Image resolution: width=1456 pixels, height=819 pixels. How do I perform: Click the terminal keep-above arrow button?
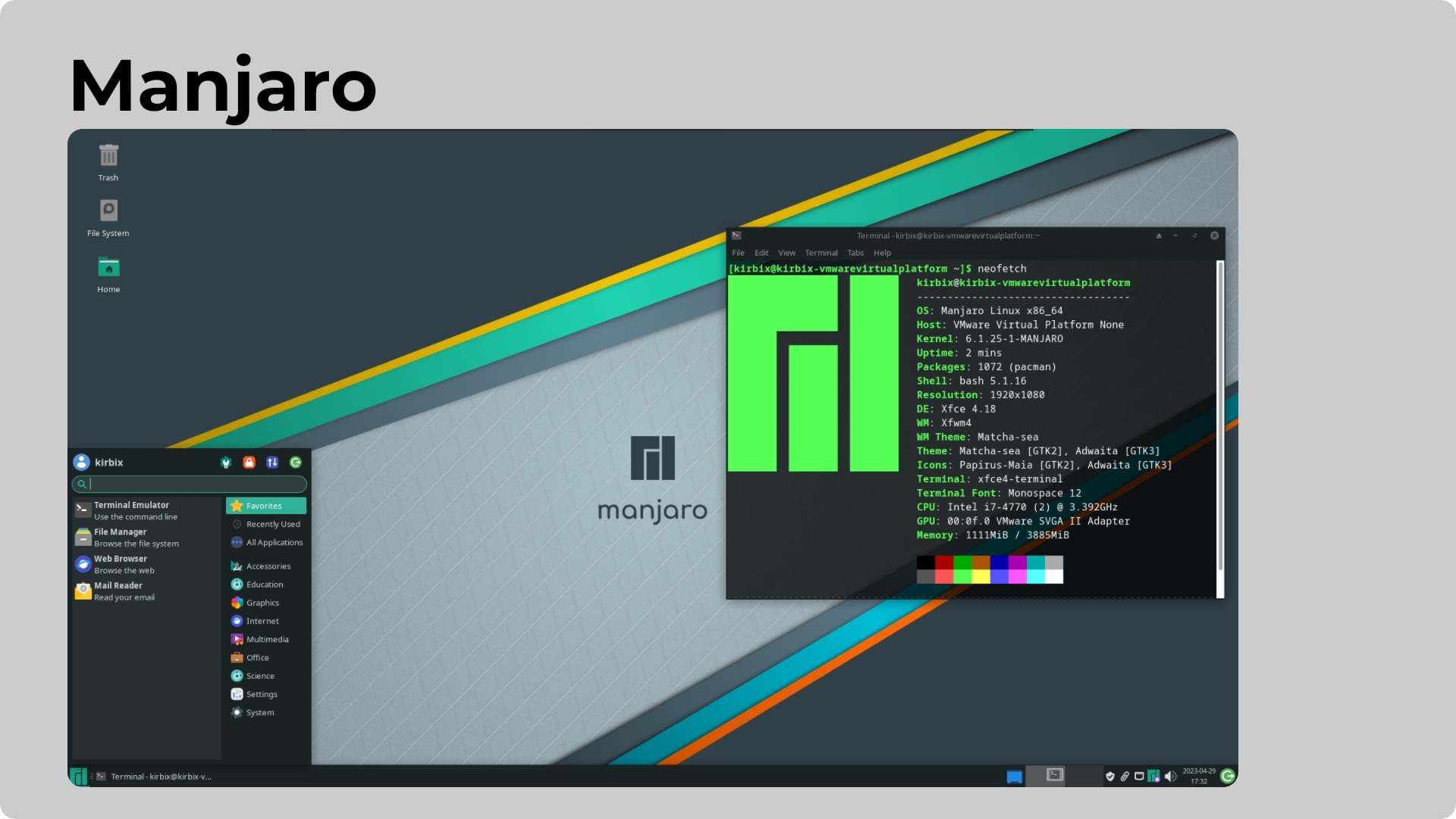pos(1159,236)
